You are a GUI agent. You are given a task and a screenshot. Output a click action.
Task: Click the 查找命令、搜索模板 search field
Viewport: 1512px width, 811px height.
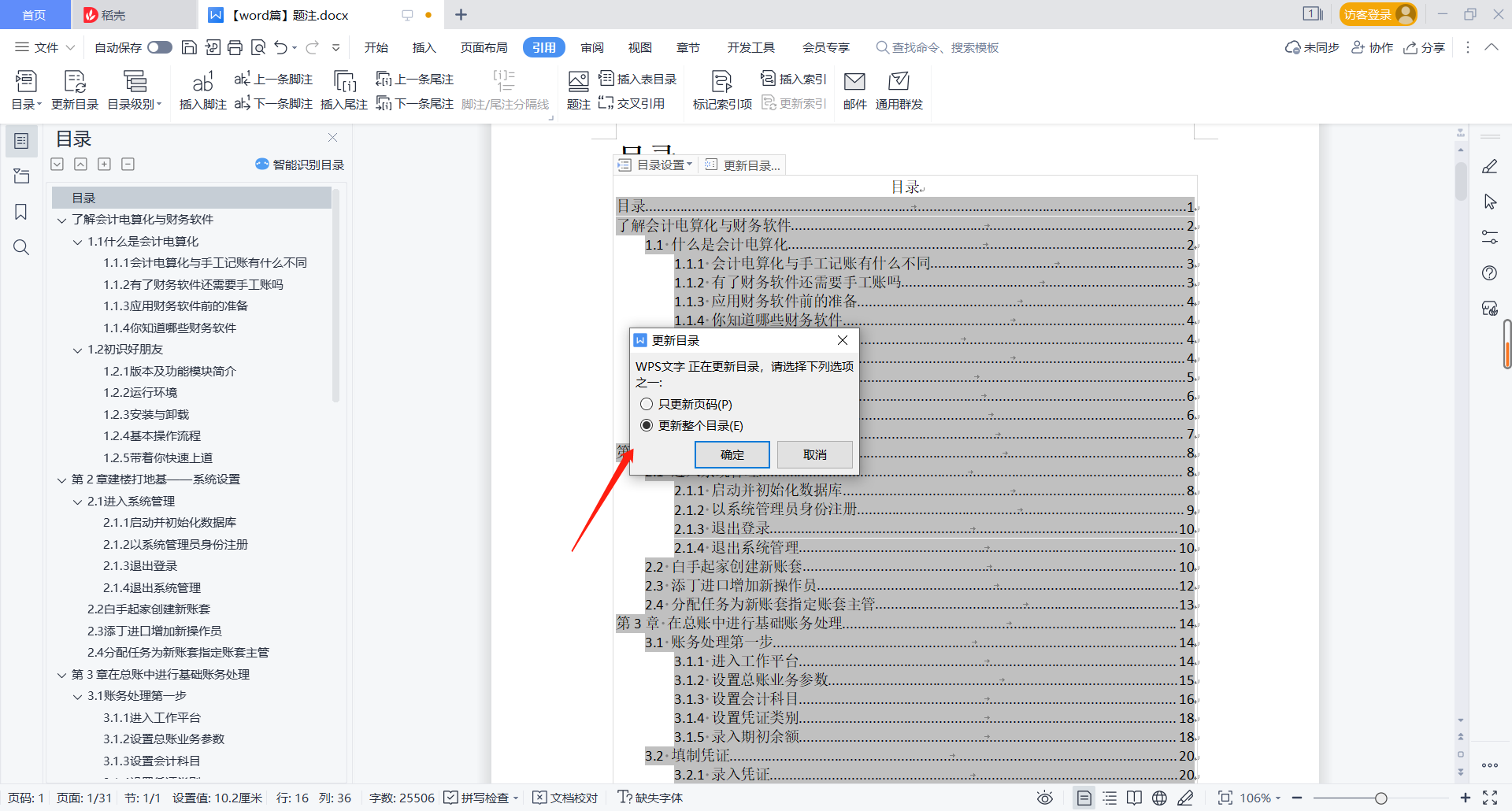[x=937, y=47]
